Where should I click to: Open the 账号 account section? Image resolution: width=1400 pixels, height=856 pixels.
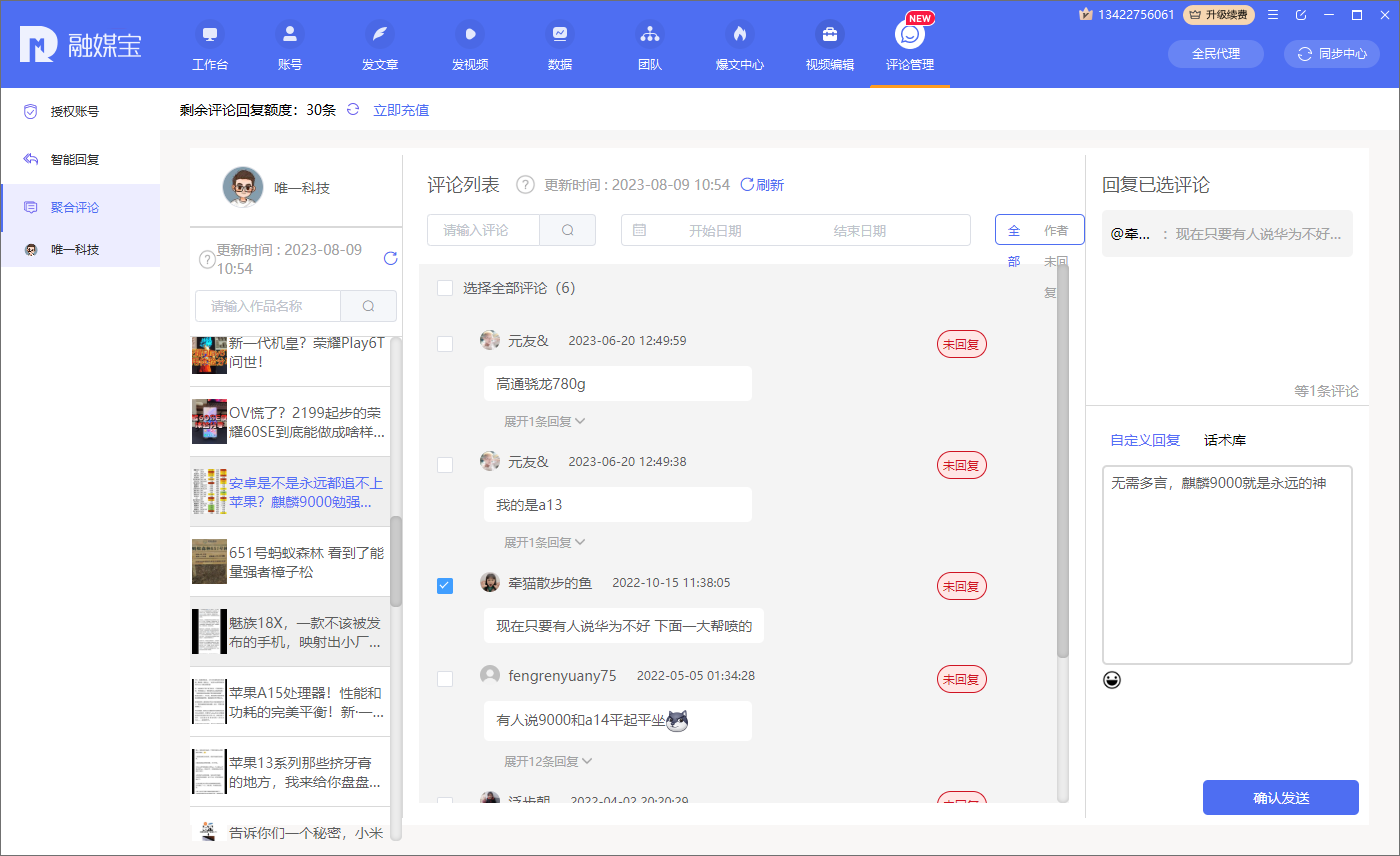290,46
